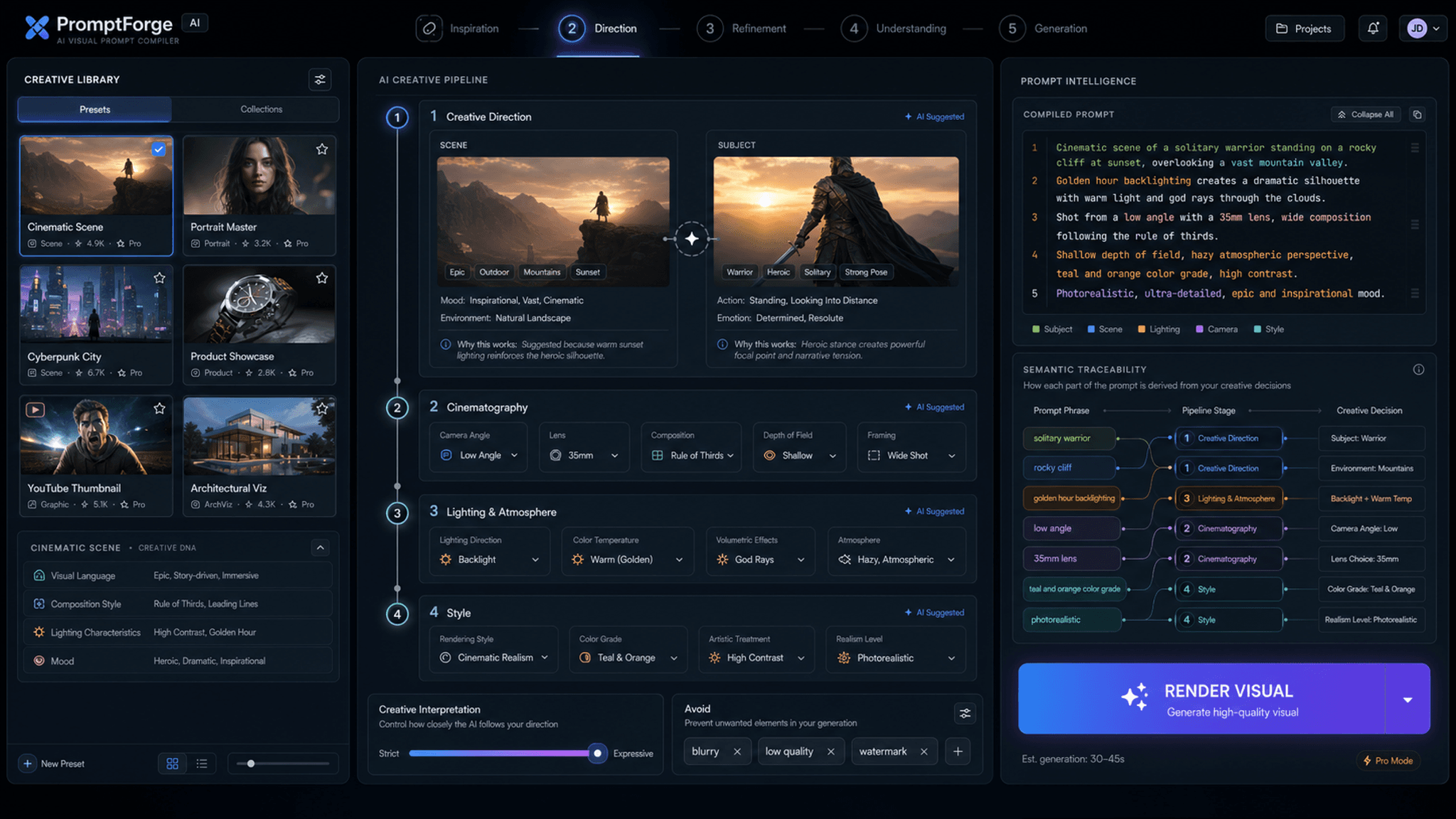Open the Lens 35mm dropdown

584,455
